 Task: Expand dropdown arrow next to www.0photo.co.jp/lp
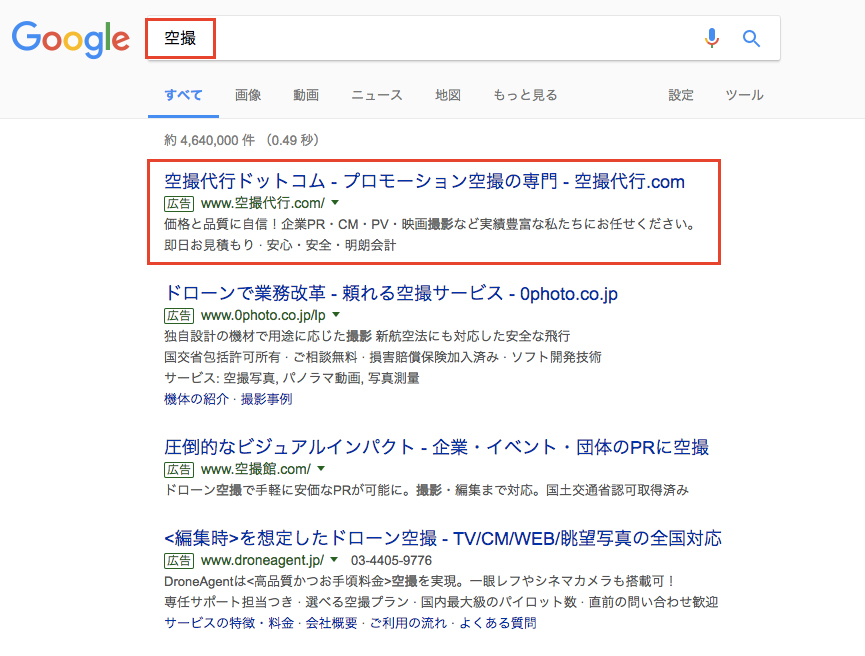pos(336,315)
